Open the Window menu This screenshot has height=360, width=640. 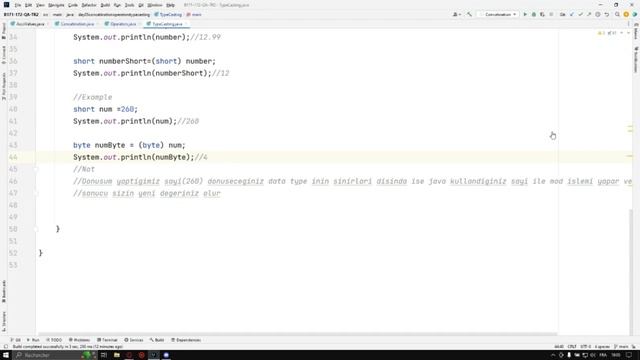(155, 5)
